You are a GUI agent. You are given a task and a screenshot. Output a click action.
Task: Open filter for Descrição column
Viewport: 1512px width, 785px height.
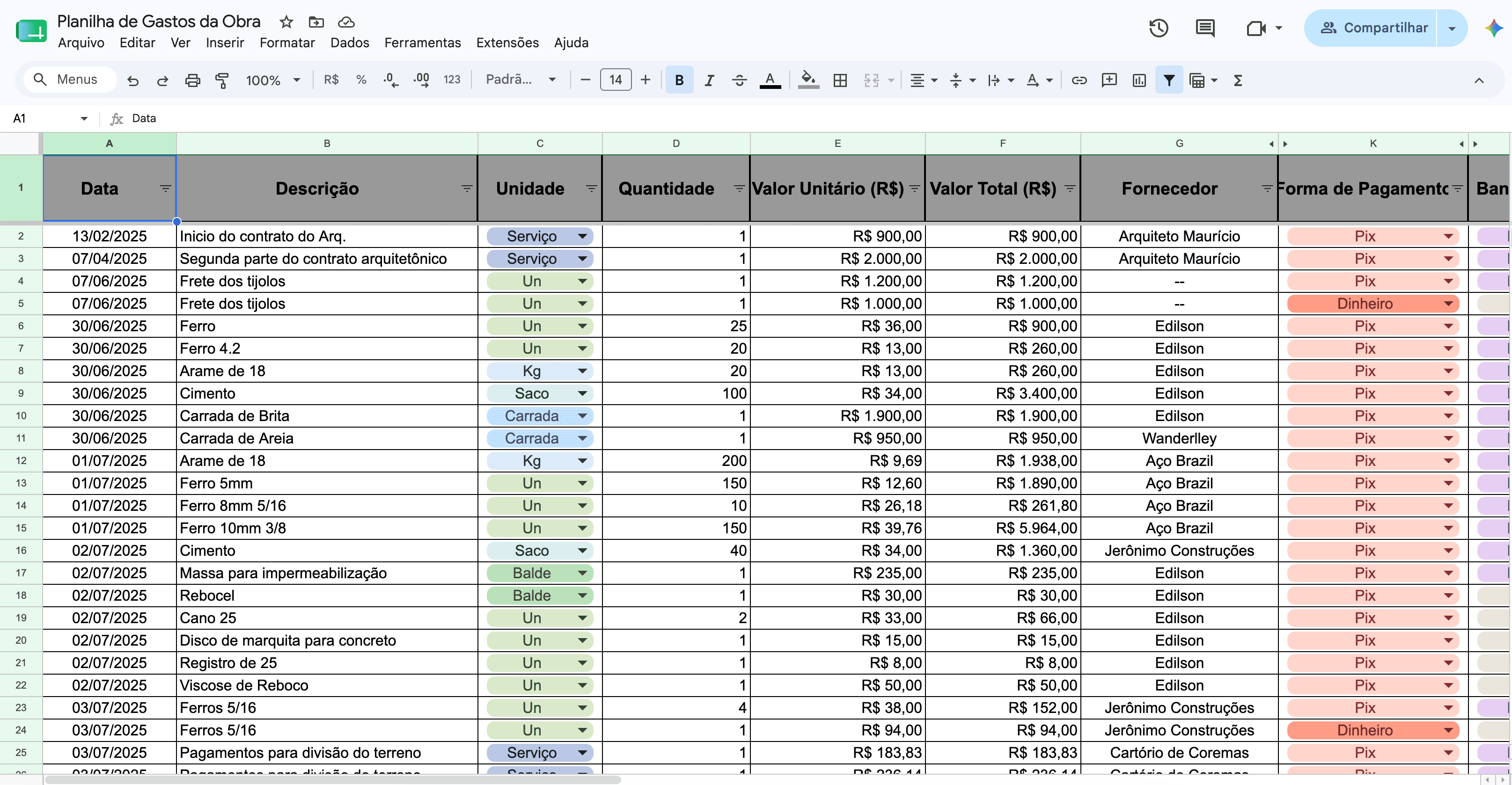click(467, 189)
